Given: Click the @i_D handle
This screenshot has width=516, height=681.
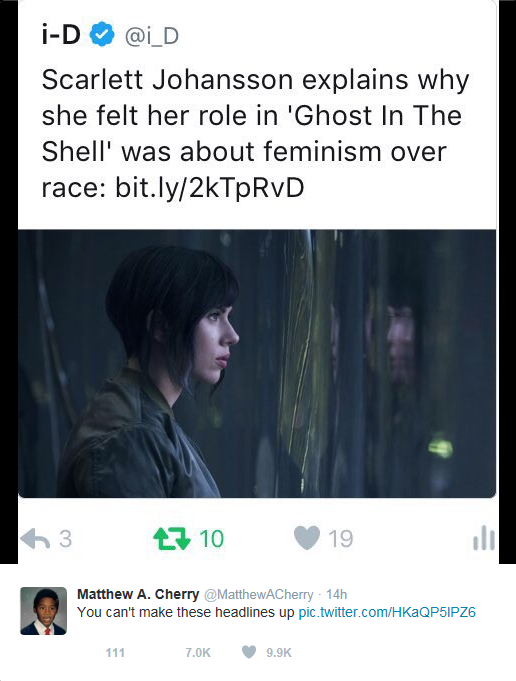Looking at the screenshot, I should (x=152, y=36).
